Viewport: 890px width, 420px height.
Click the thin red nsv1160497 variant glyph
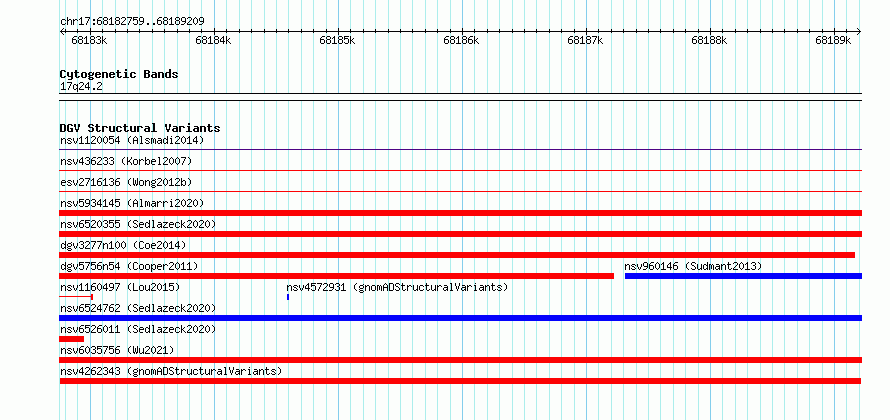tap(76, 297)
